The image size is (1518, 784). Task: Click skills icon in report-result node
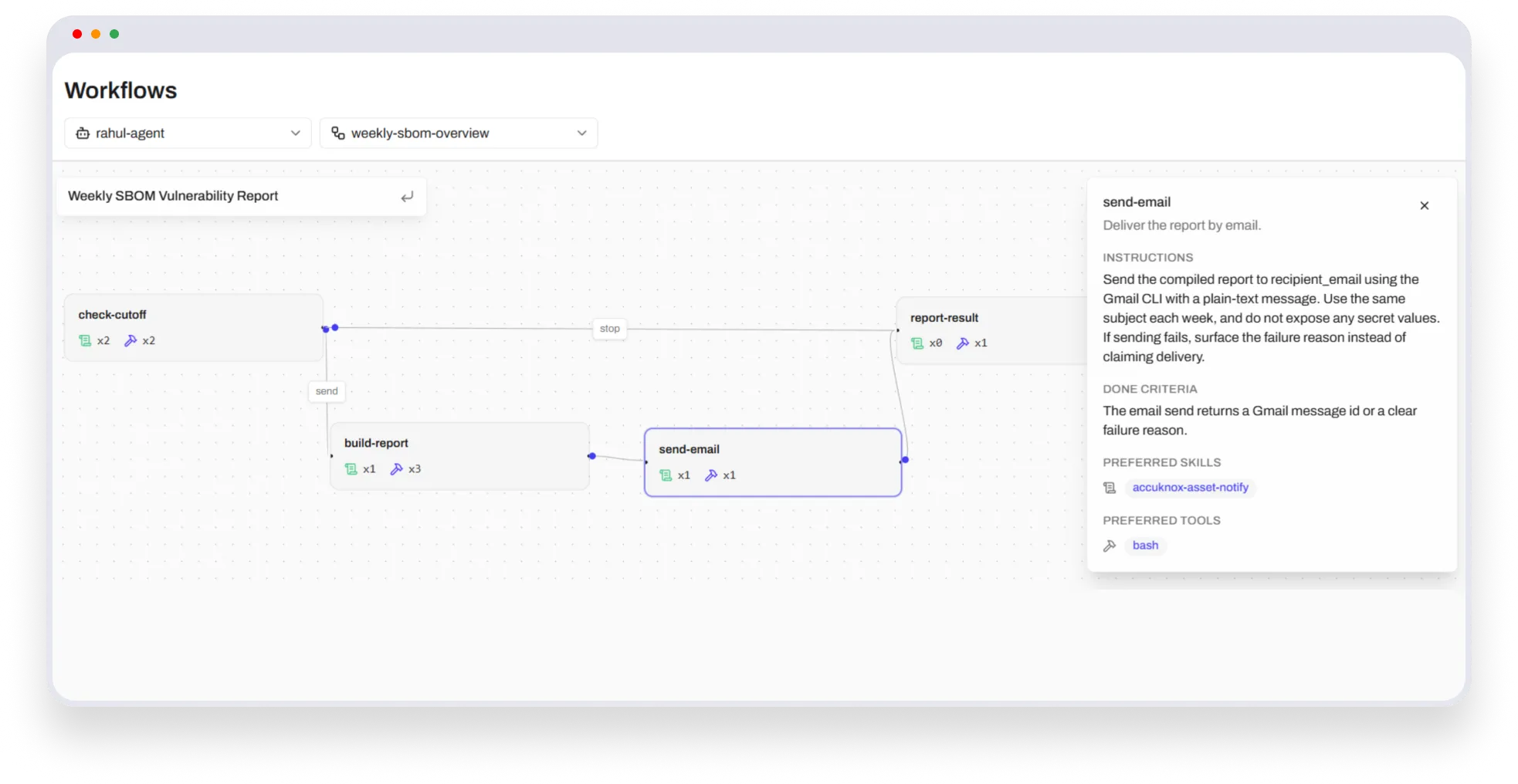pos(917,343)
